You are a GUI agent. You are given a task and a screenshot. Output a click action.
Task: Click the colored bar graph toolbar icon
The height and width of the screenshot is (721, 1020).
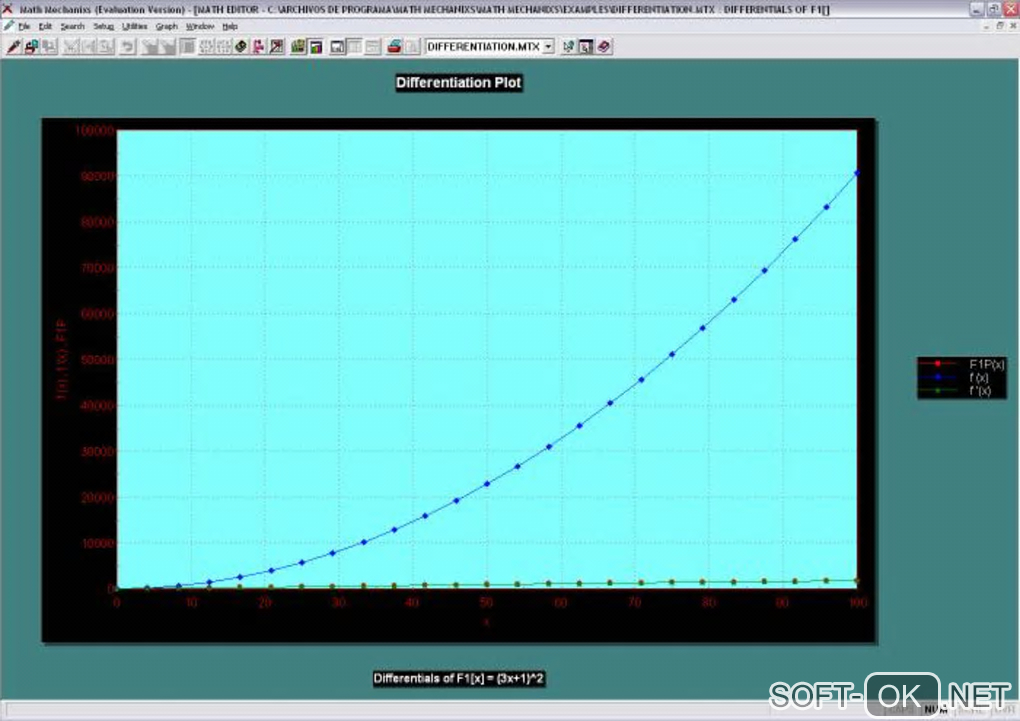point(315,46)
